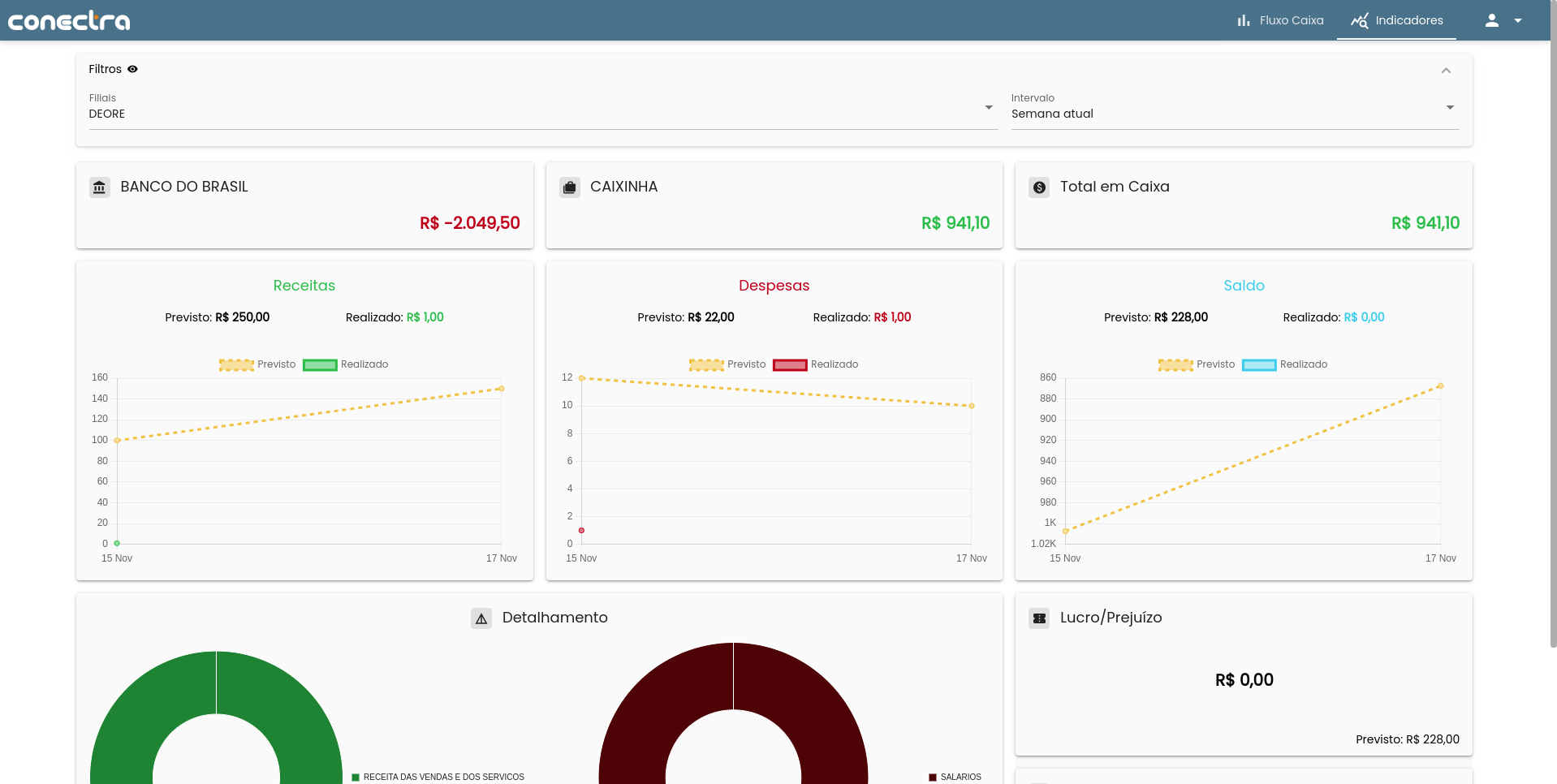This screenshot has width=1557, height=784.
Task: Toggle Realizado legend in Despesas chart
Action: [816, 364]
